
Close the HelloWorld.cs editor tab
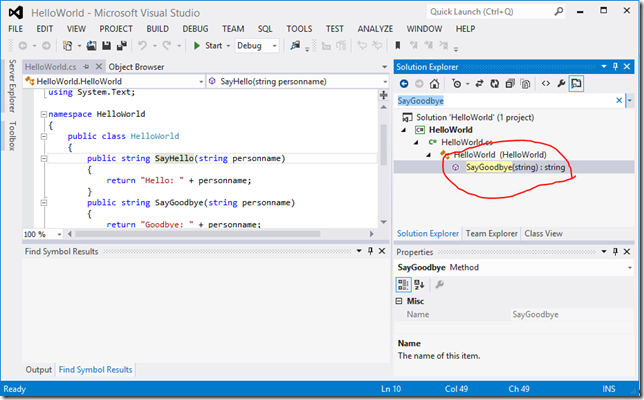point(99,66)
